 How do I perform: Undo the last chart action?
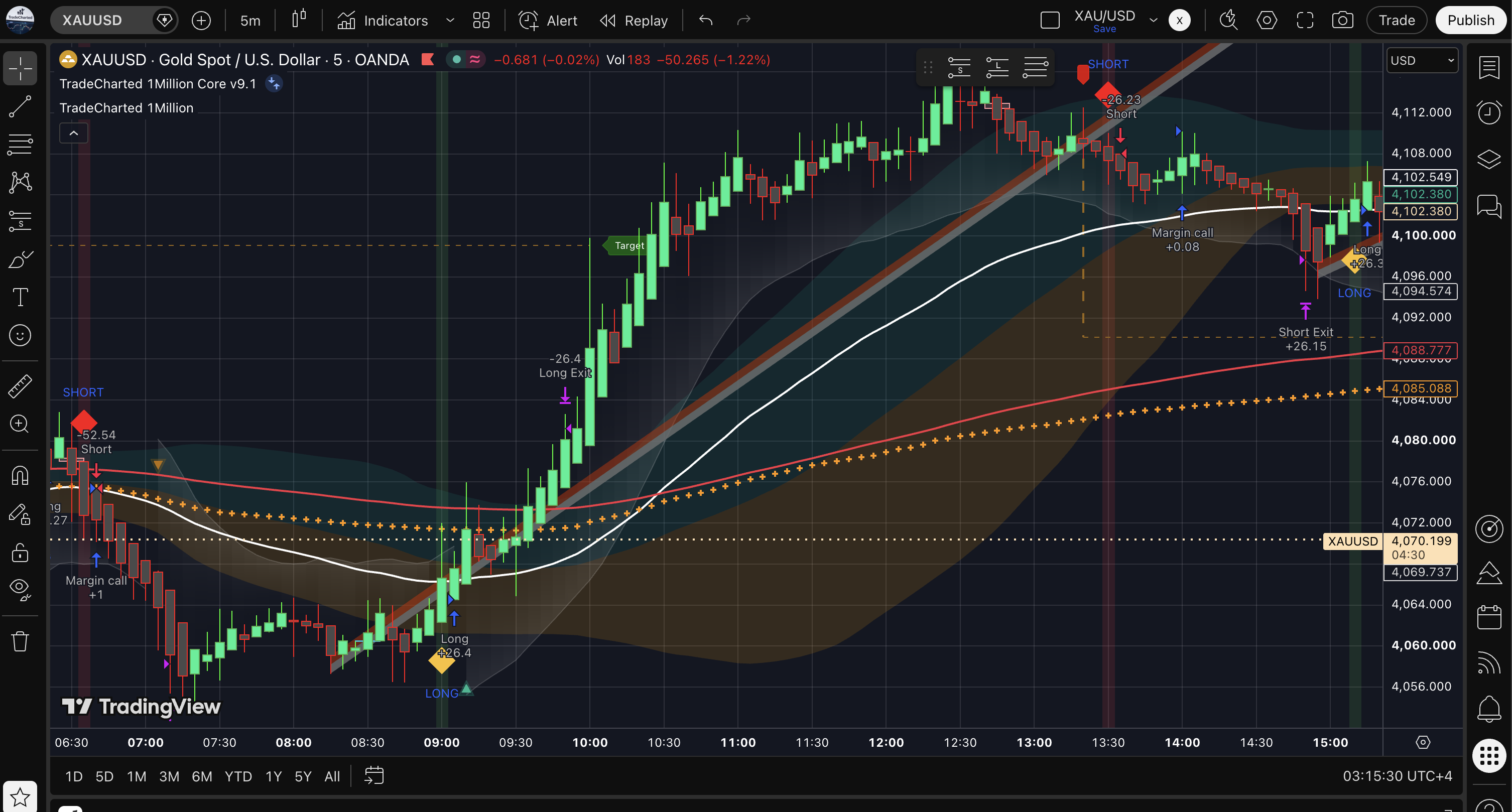point(705,21)
